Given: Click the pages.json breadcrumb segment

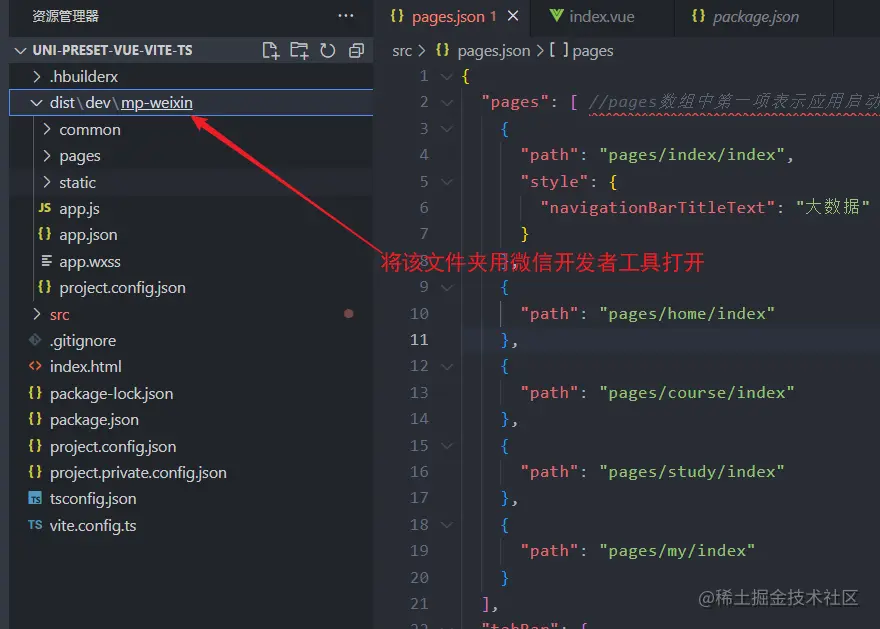Looking at the screenshot, I should (x=483, y=51).
